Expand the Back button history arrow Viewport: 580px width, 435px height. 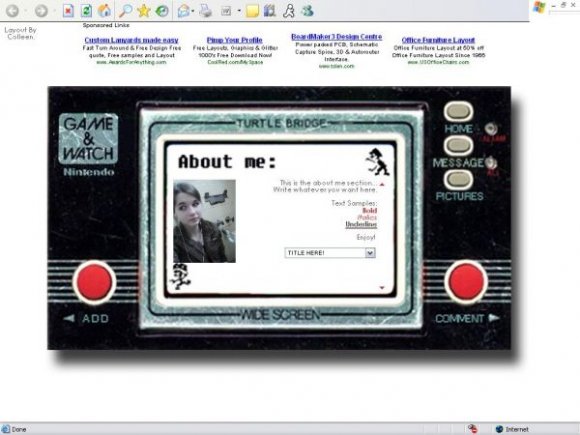25,11
